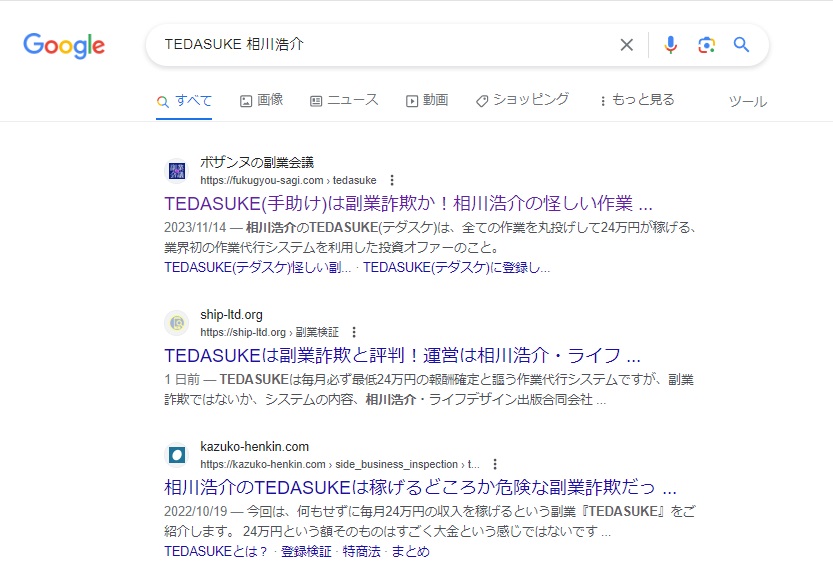Clear the search box text
Screen dimensions: 833x575
tap(627, 45)
